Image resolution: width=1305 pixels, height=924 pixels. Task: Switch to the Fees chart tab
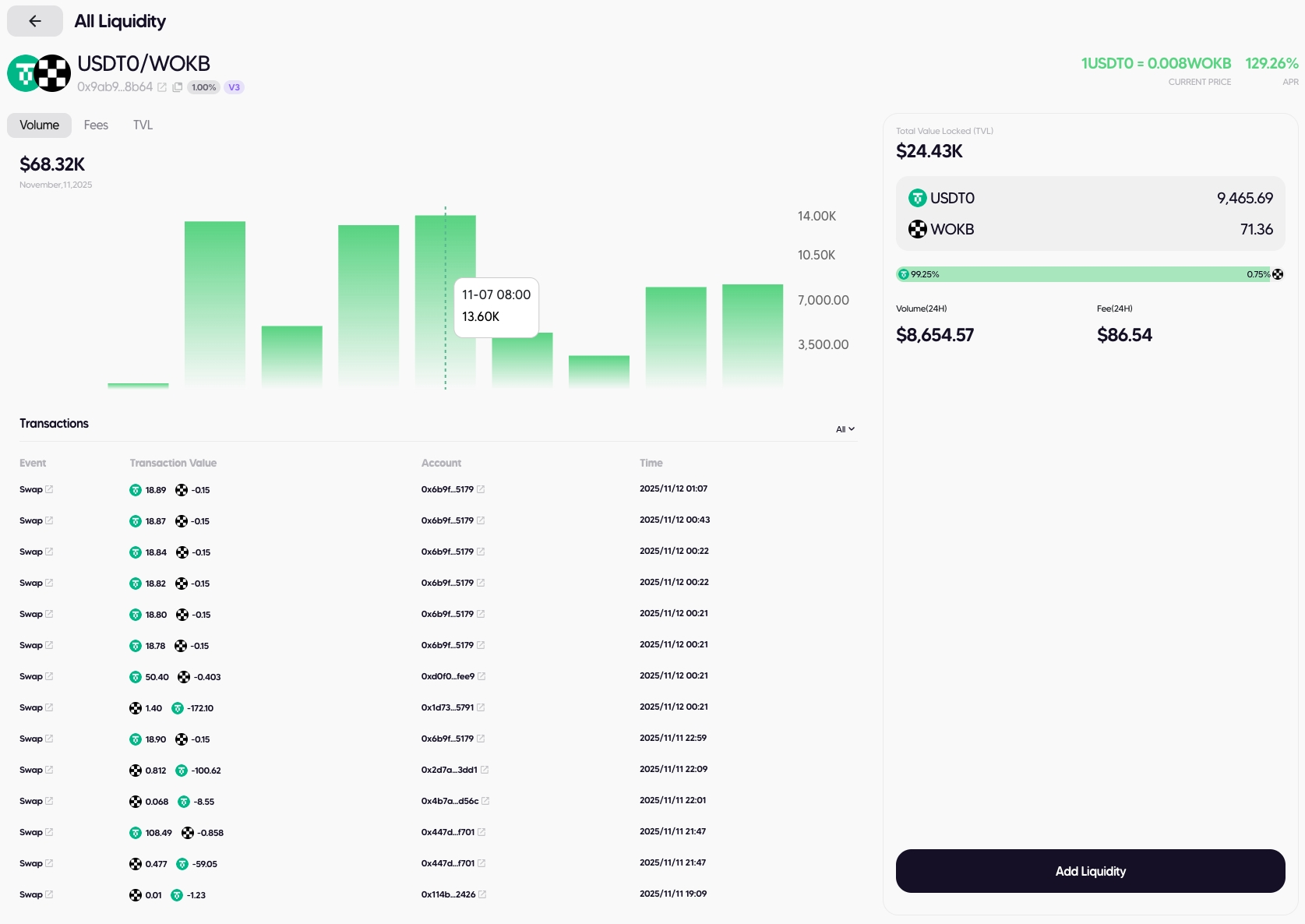[96, 125]
